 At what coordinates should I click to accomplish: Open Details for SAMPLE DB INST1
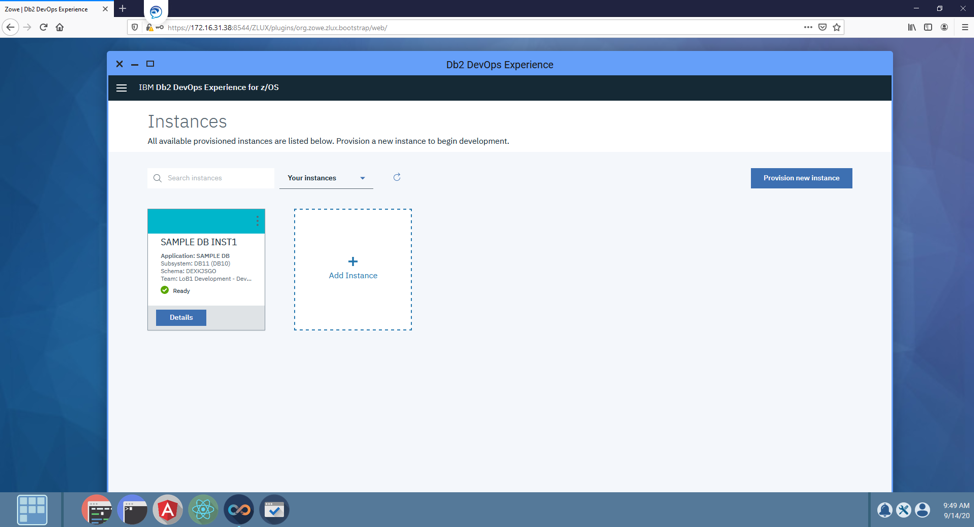pos(181,318)
